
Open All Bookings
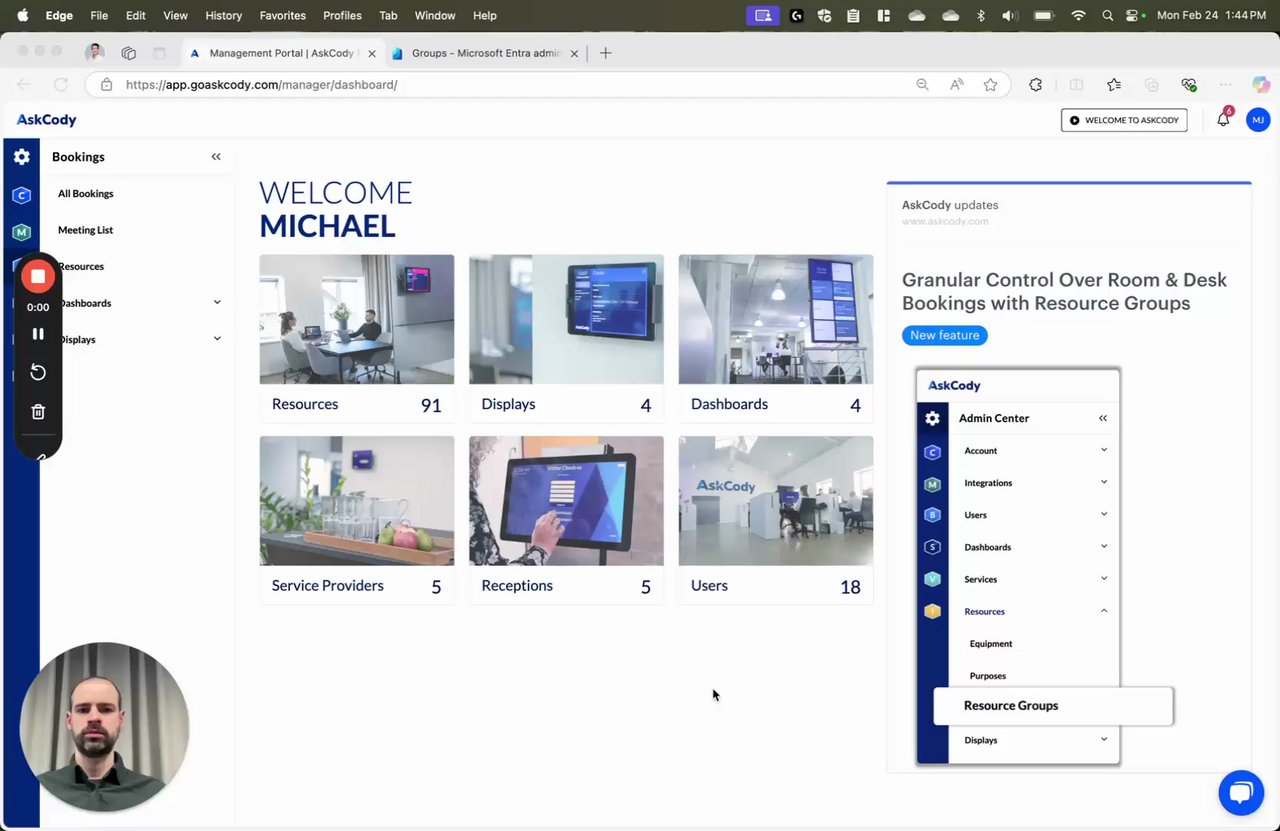(x=86, y=194)
